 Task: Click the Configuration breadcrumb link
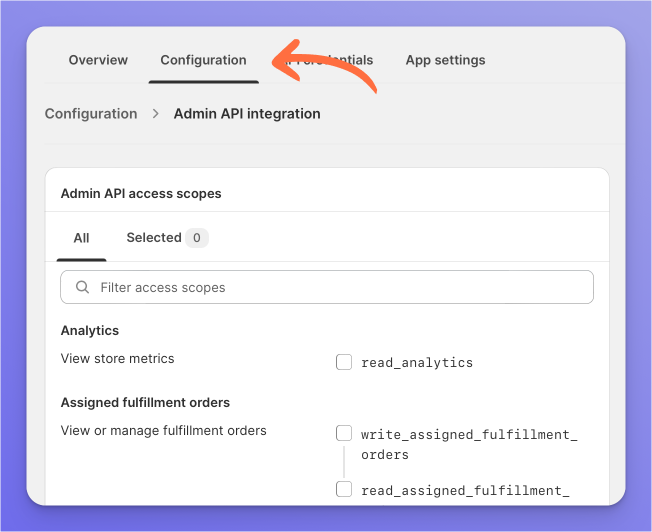coord(91,114)
